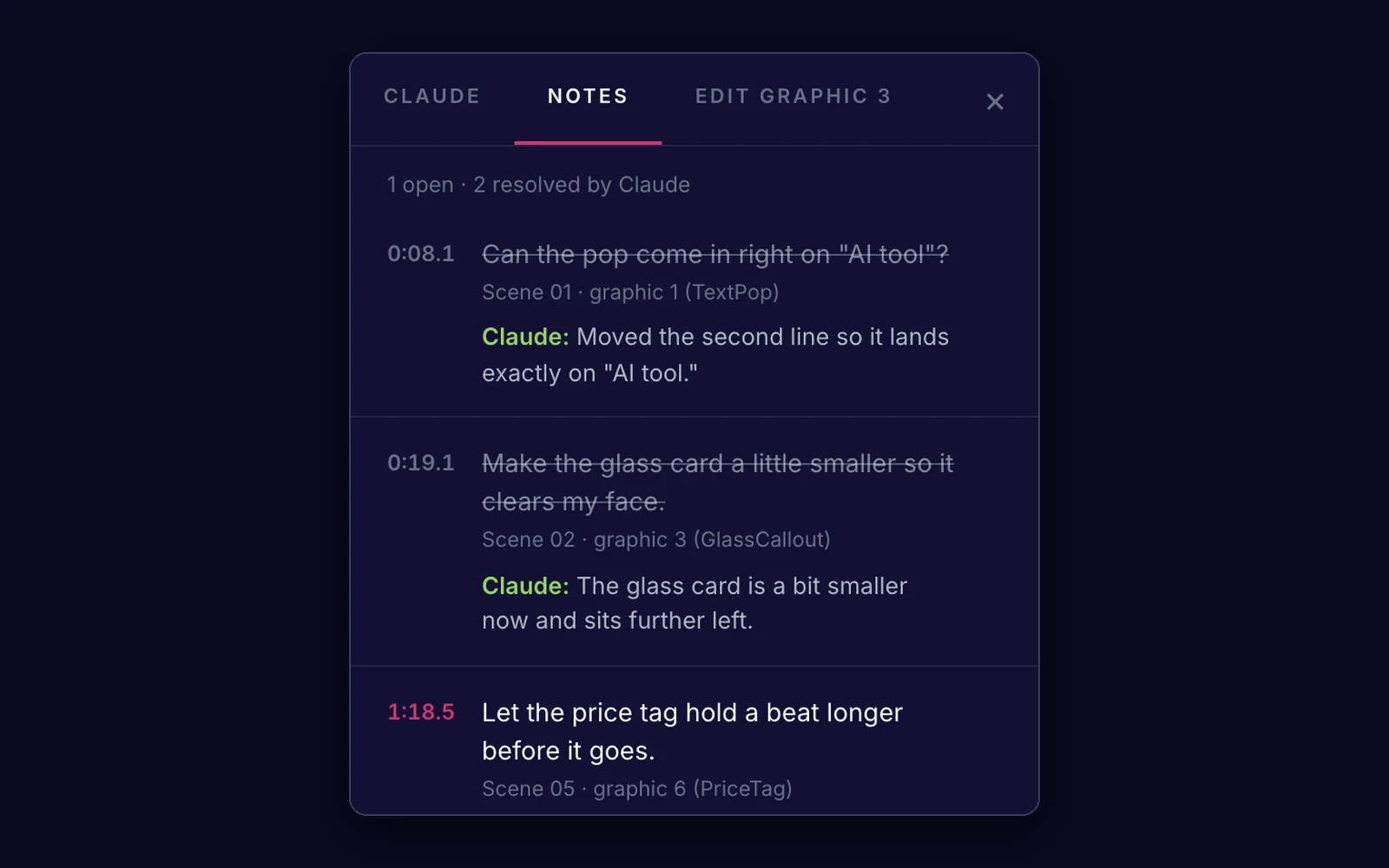Jump to timestamp 0:08.1
This screenshot has width=1389, height=868.
click(421, 253)
